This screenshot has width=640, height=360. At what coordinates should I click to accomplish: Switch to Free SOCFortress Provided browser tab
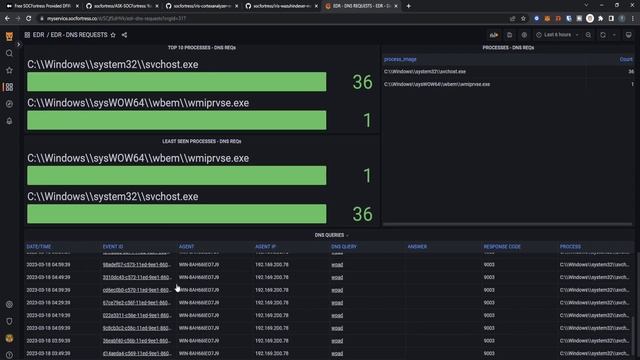[x=42, y=6]
